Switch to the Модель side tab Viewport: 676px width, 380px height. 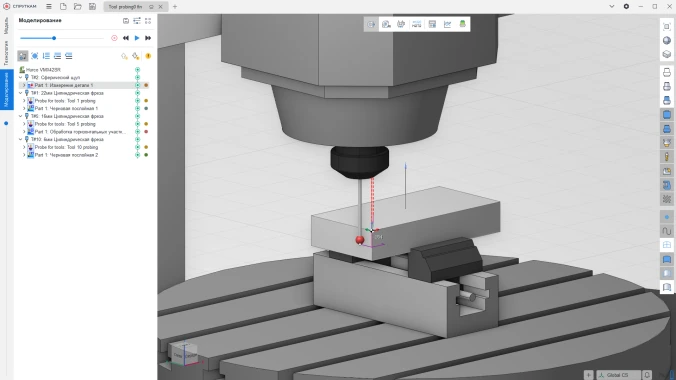[6, 26]
